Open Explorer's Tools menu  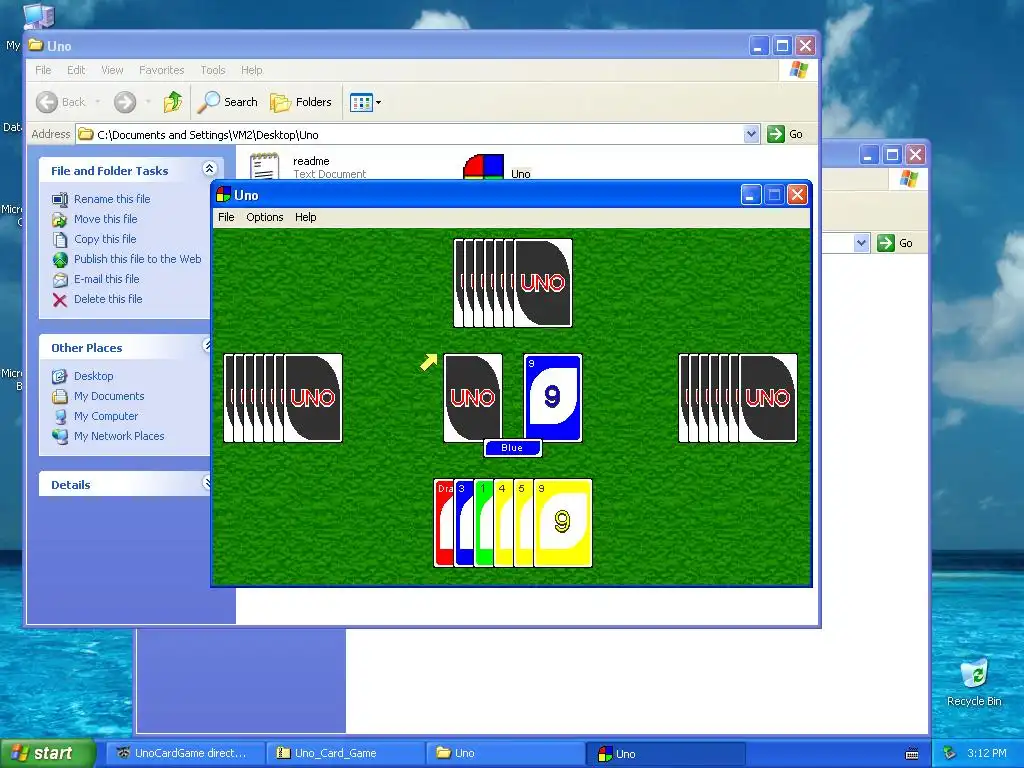pos(213,70)
